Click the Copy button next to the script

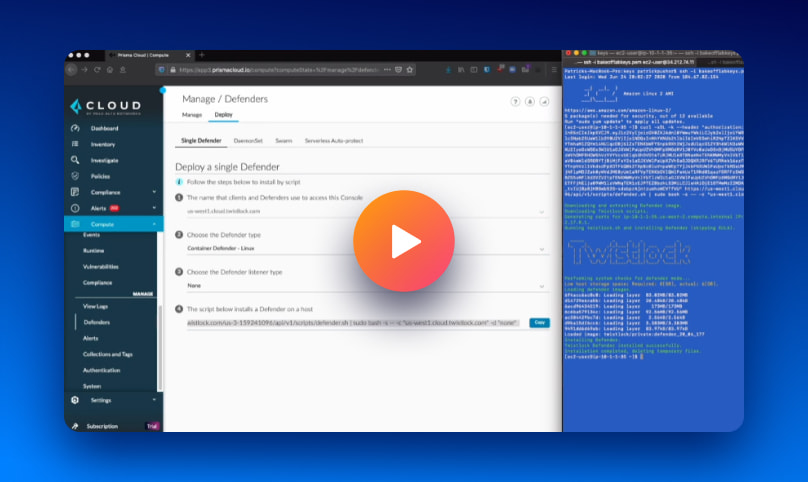click(539, 322)
